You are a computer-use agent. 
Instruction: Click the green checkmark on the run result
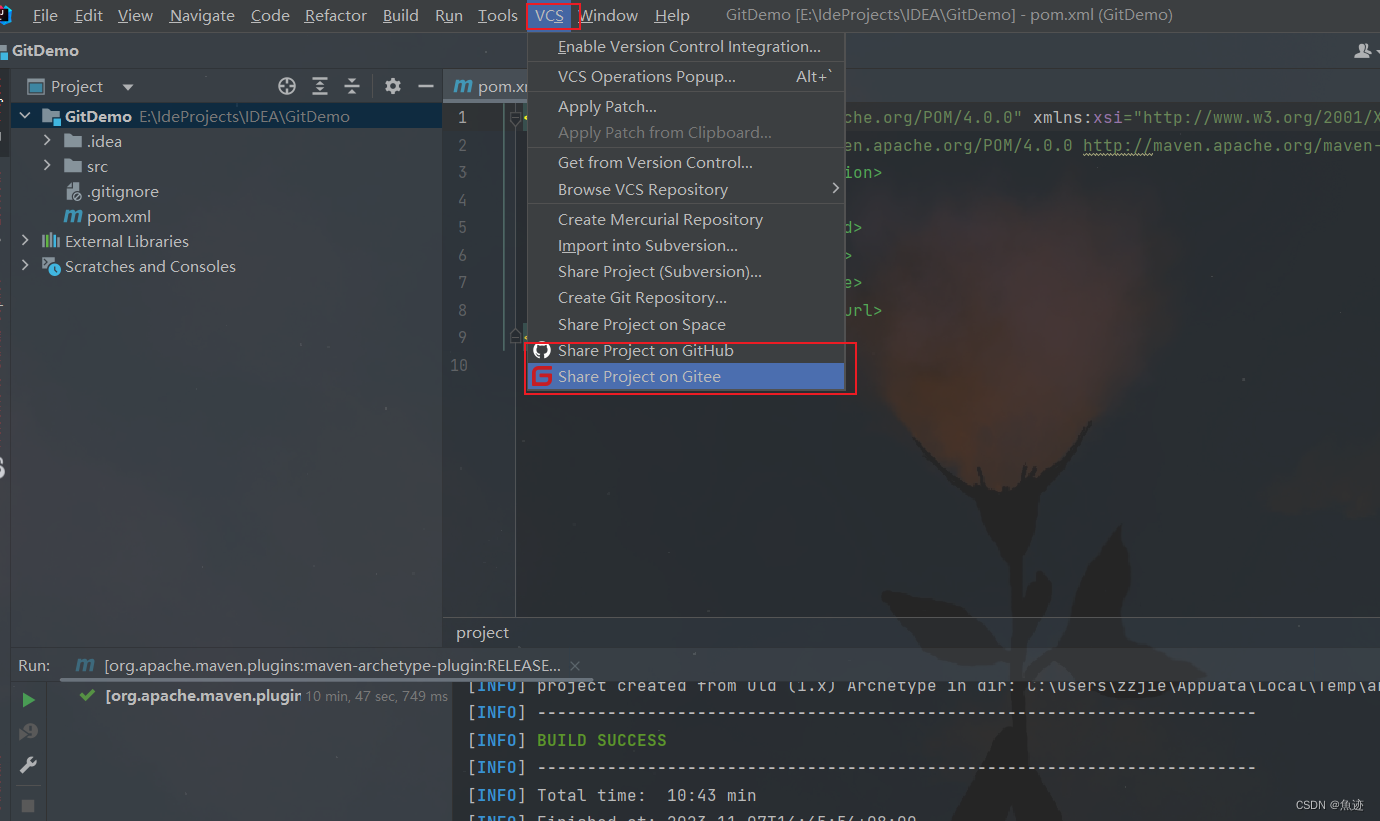coord(88,695)
